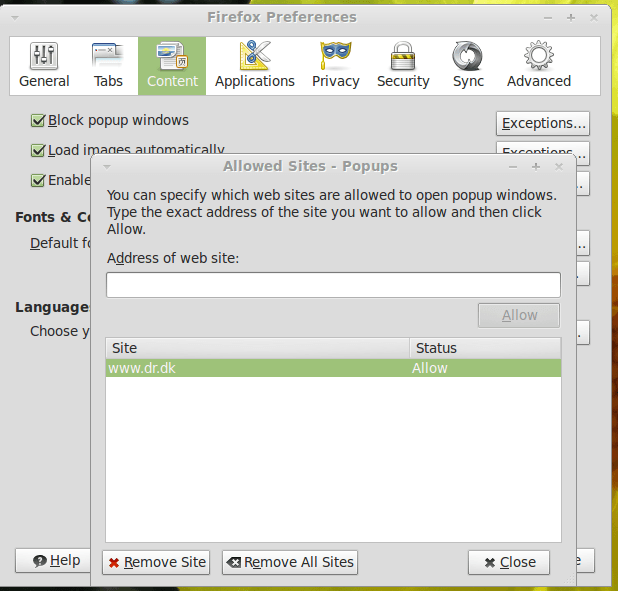
Task: Click Exceptions button beside Block popup windows
Action: pyautogui.click(x=543, y=123)
